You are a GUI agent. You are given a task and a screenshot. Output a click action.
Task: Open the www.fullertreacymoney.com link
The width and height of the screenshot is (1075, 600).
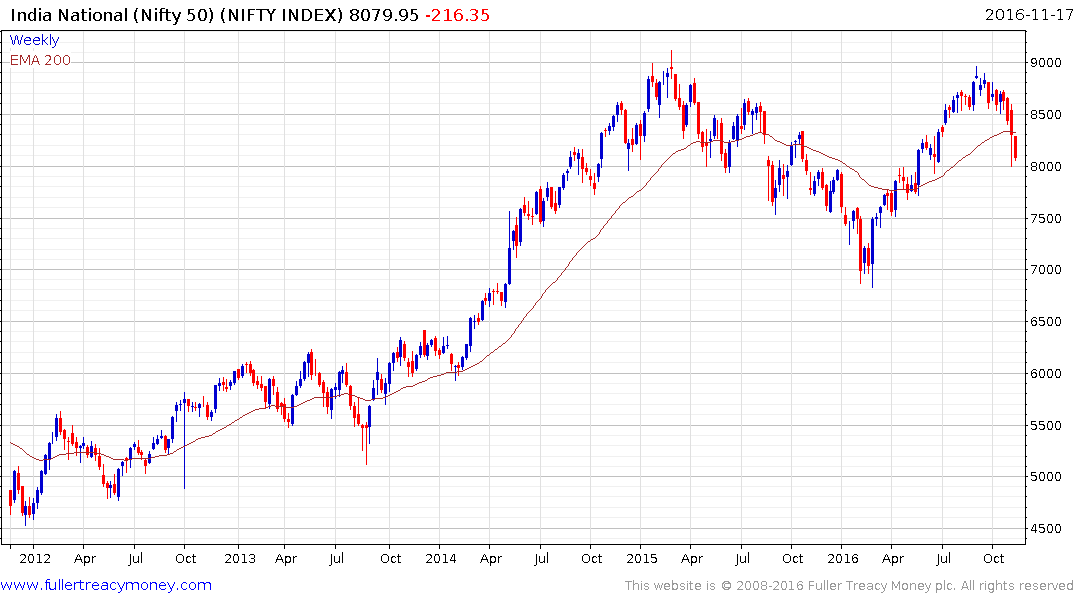(x=106, y=585)
